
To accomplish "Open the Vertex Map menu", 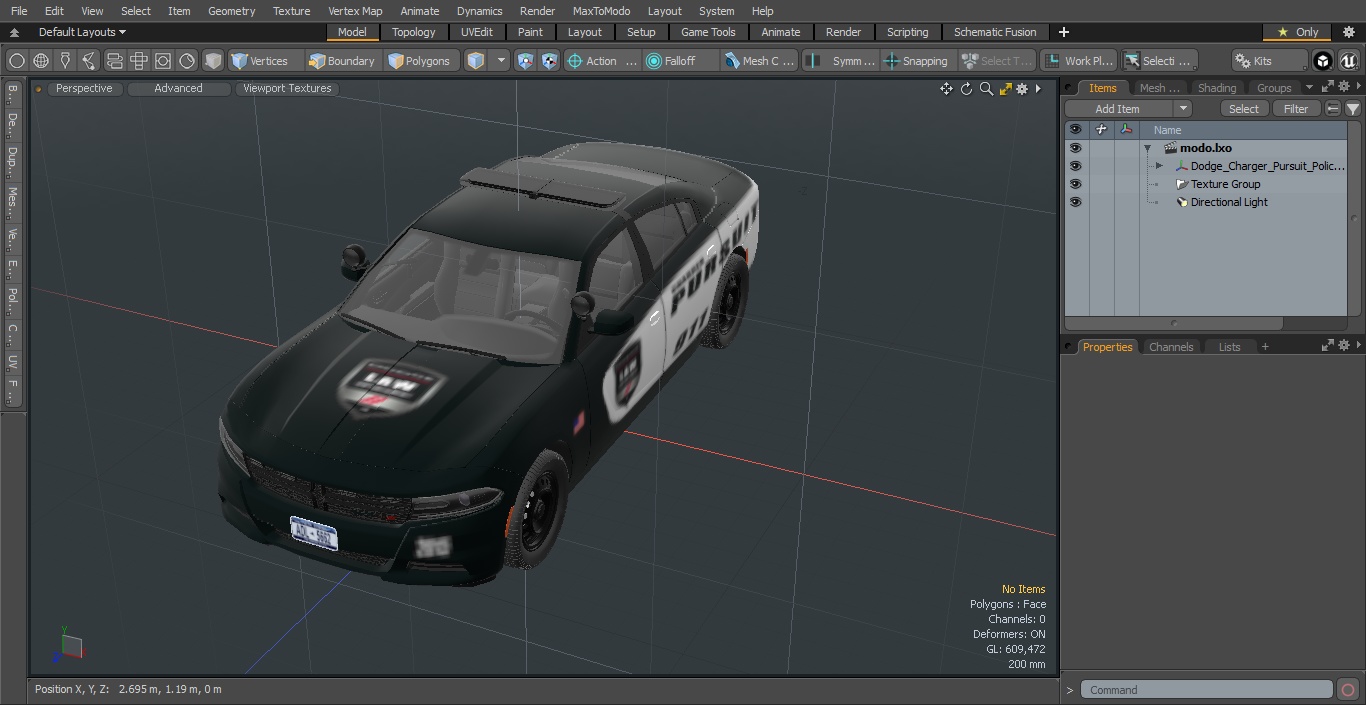I will 355,11.
